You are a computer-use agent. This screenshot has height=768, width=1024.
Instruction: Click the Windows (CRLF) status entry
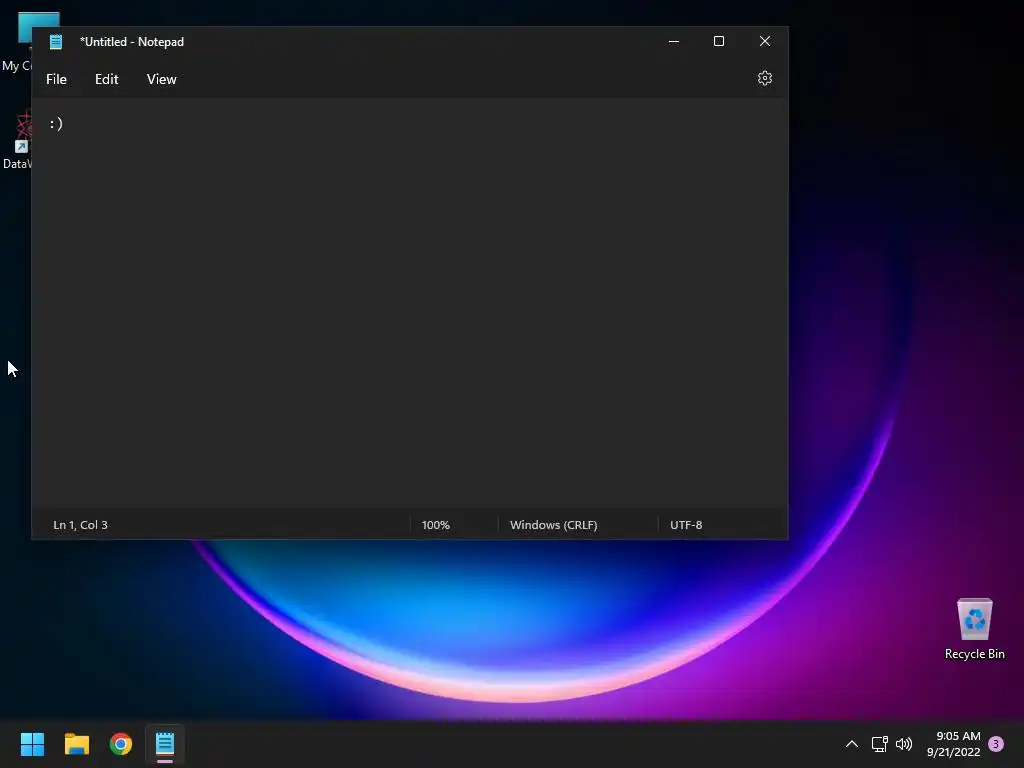pyautogui.click(x=553, y=525)
